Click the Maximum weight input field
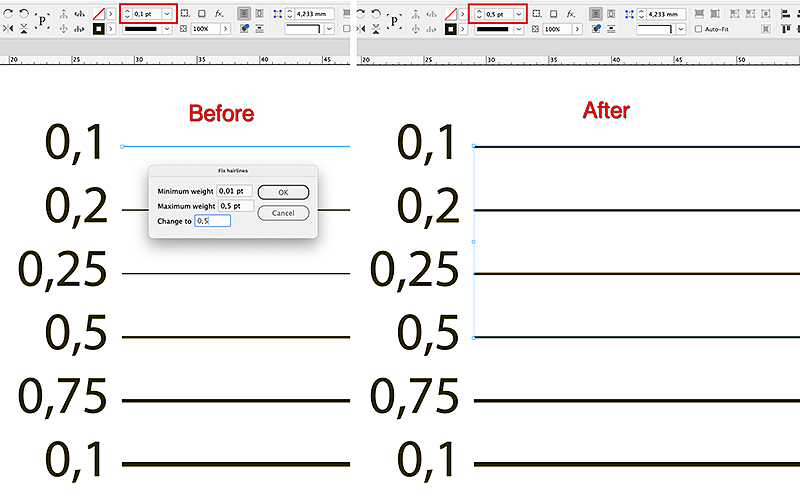 (235, 206)
